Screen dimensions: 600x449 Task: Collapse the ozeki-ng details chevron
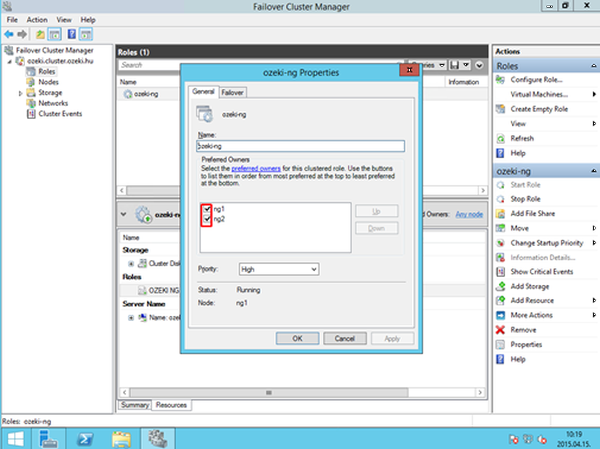click(x=123, y=214)
